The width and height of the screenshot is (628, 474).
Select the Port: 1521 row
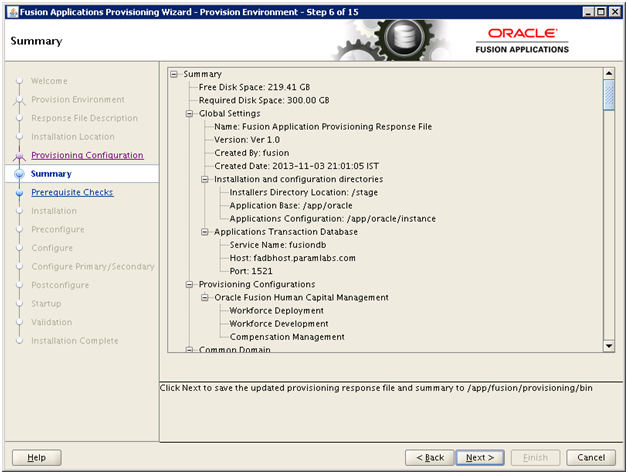(x=251, y=271)
